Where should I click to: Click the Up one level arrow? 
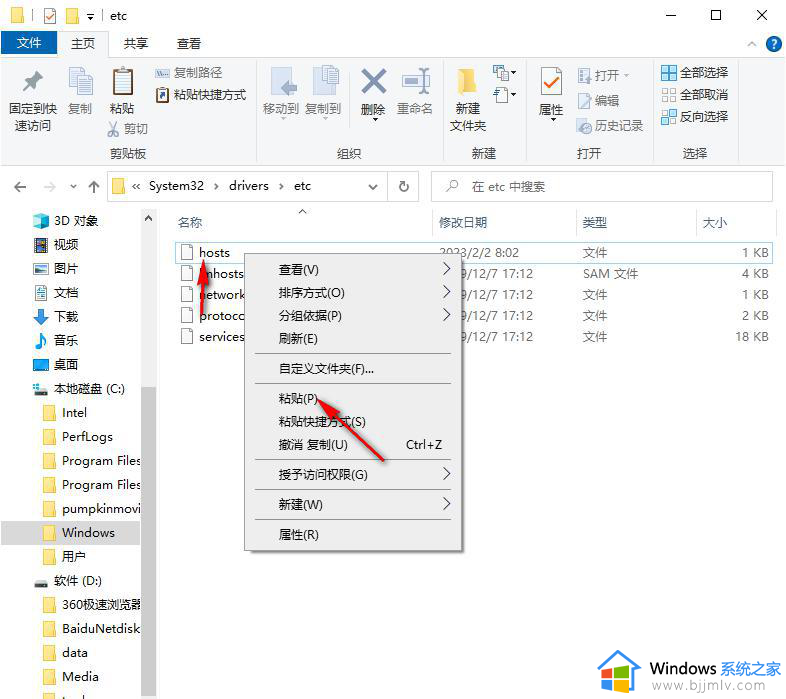click(x=94, y=187)
